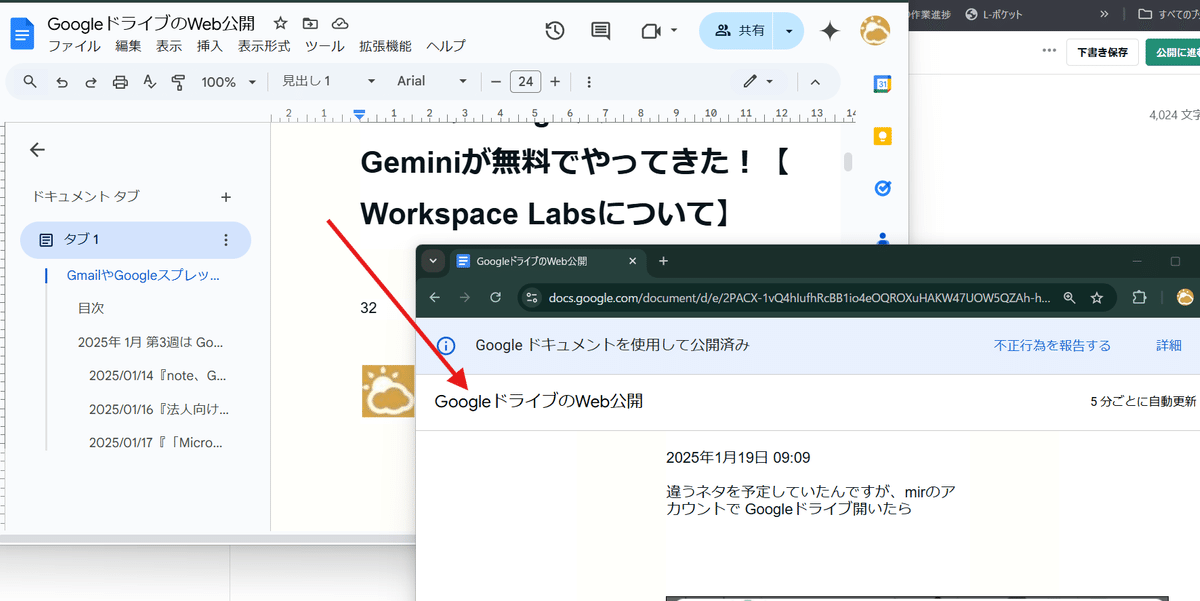Viewport: 1200px width, 601px height.
Task: Open the comments history icon
Action: 601,31
